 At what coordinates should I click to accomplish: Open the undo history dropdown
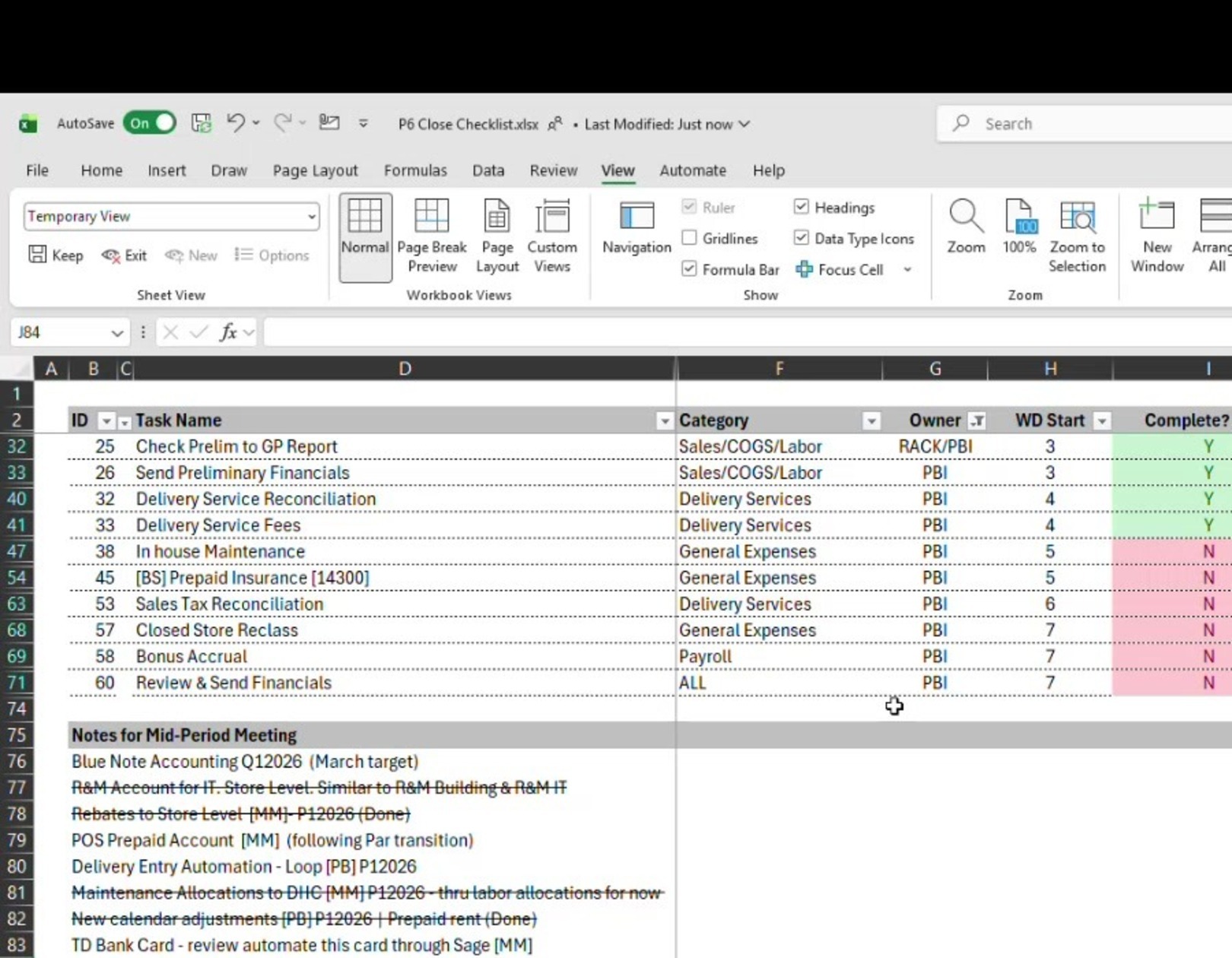point(256,123)
